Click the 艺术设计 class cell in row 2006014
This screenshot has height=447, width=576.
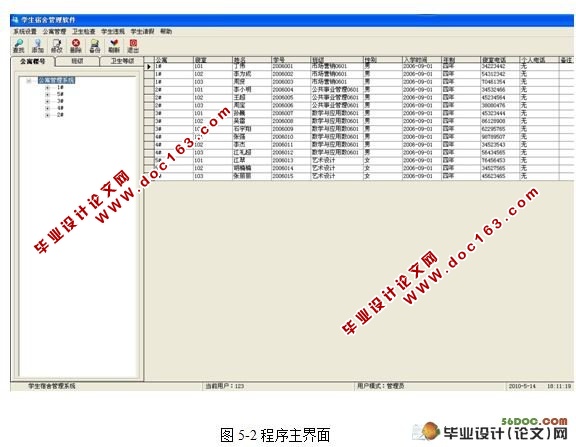tap(337, 168)
